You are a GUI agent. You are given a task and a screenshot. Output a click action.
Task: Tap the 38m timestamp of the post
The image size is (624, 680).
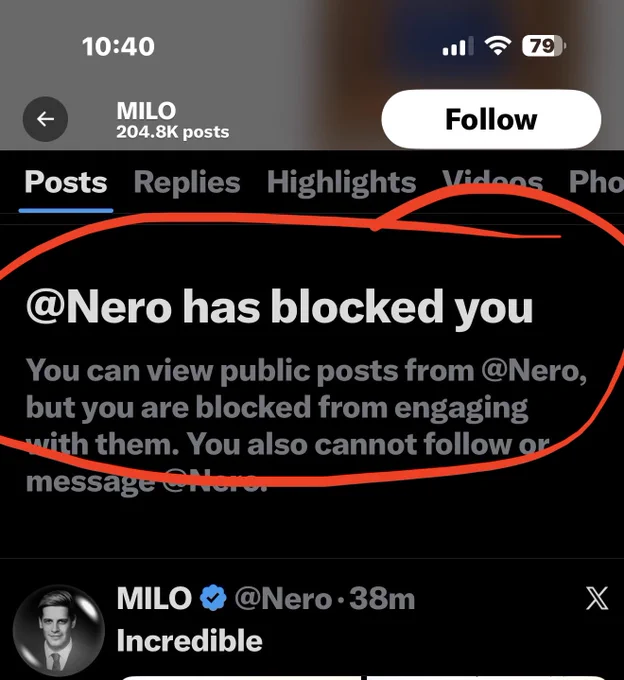(382, 598)
